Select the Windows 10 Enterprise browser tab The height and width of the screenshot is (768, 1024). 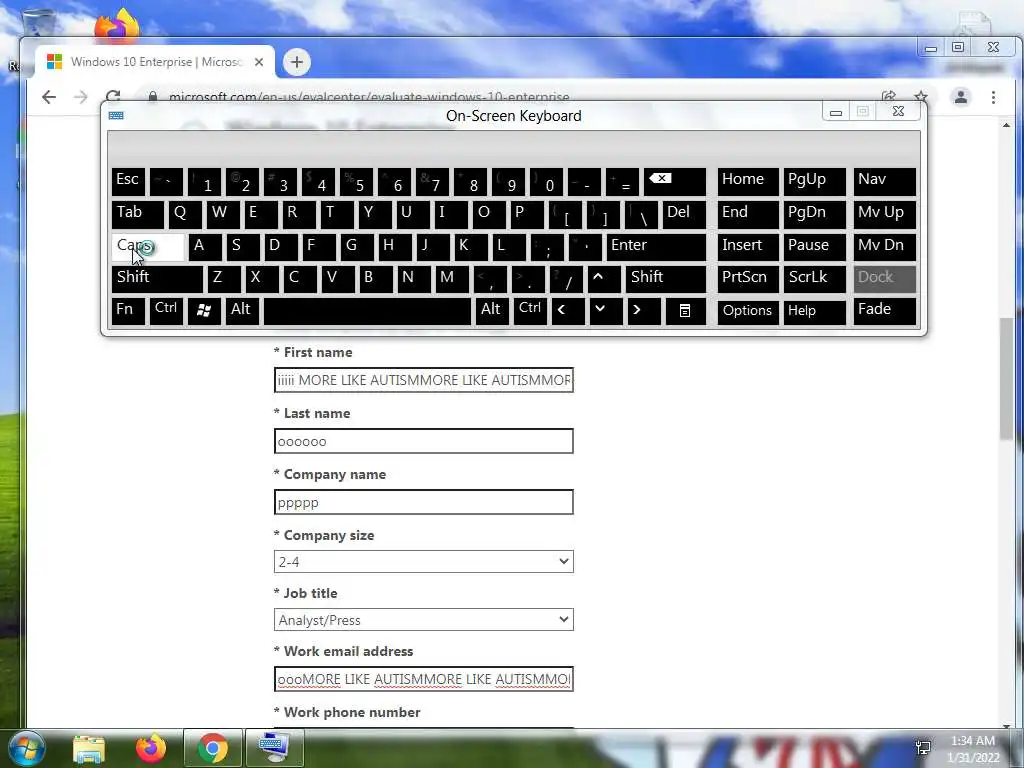pos(155,62)
